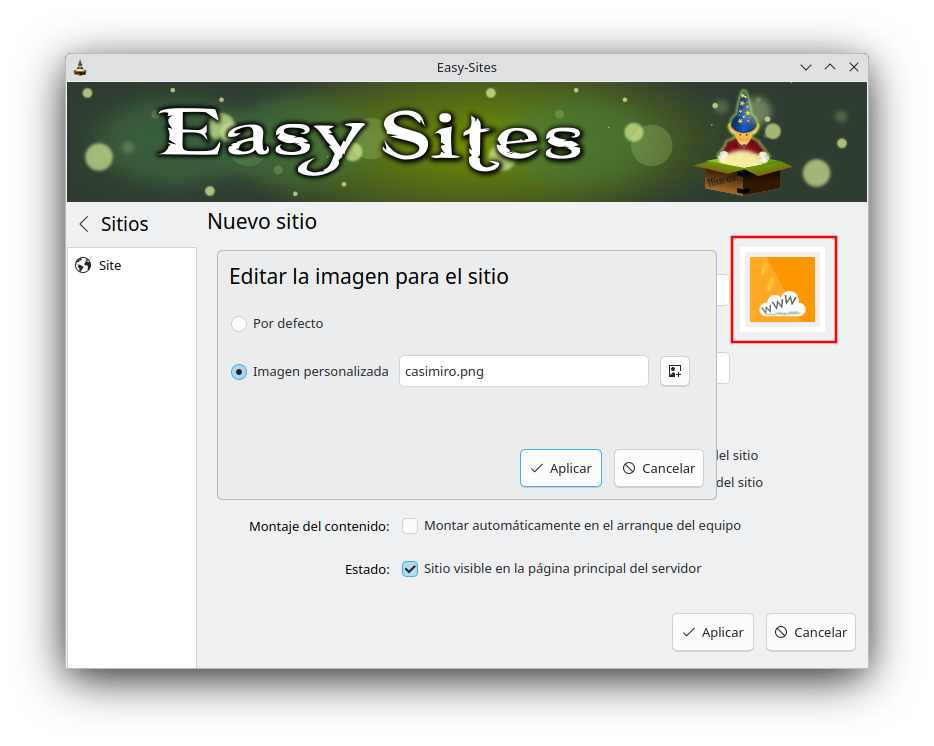Click Cancelar at the bottom right

click(x=810, y=632)
